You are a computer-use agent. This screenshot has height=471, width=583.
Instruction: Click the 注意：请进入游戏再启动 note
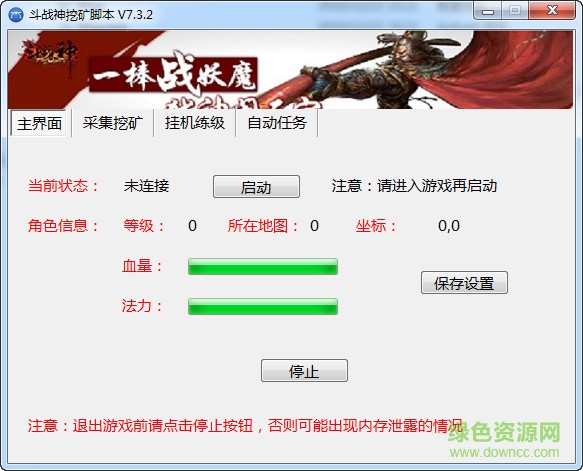click(414, 186)
